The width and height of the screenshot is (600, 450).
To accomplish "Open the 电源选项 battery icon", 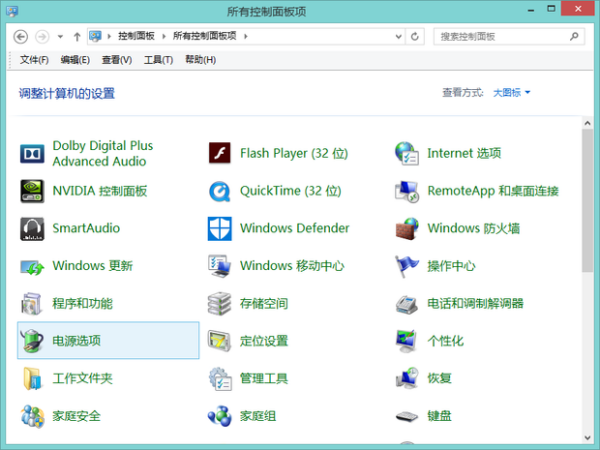I will [32, 340].
